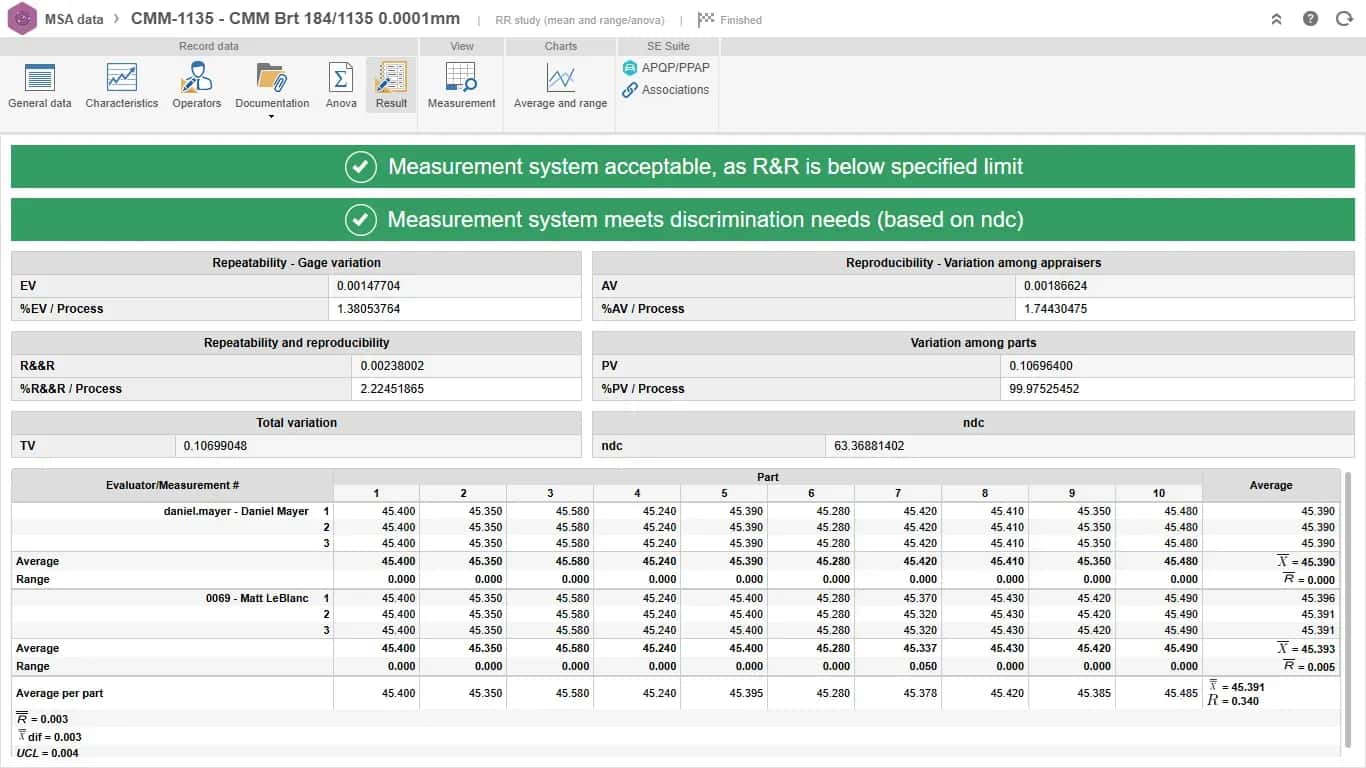Select the Operators icon

coord(196,85)
